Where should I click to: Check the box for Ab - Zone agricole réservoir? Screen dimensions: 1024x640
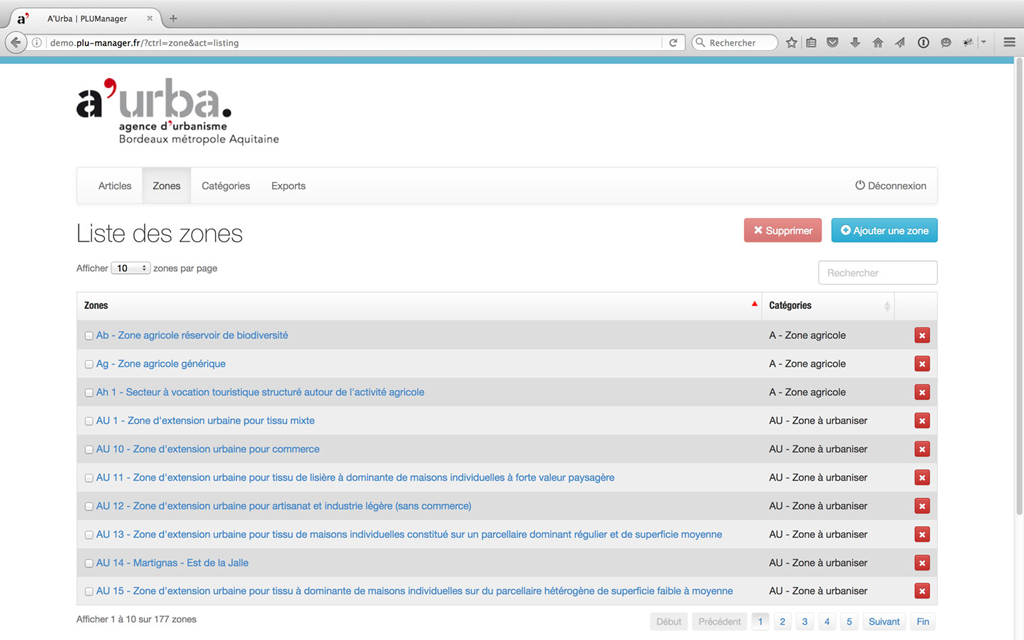click(89, 336)
